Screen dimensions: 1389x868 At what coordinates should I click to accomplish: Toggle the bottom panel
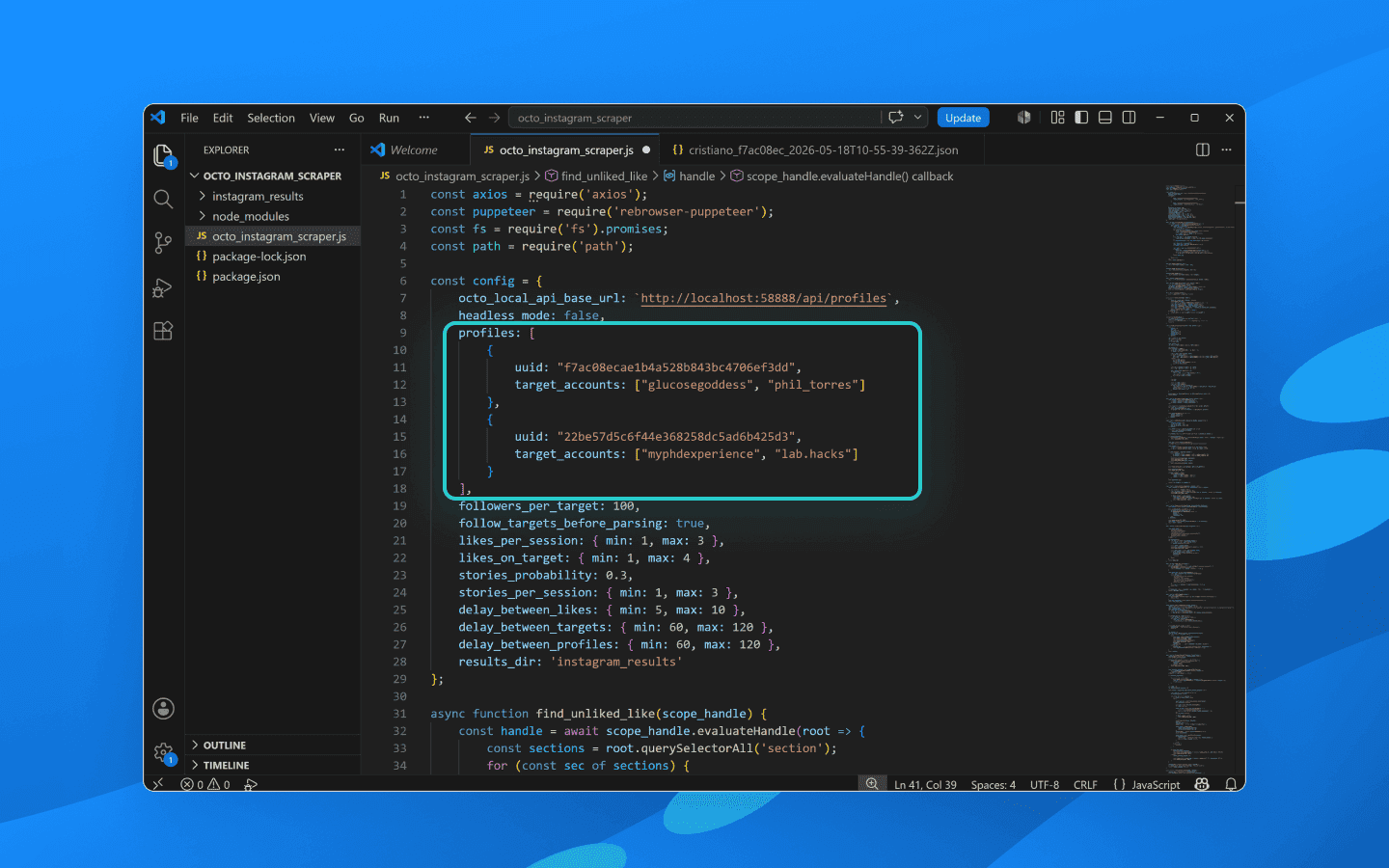[1105, 118]
